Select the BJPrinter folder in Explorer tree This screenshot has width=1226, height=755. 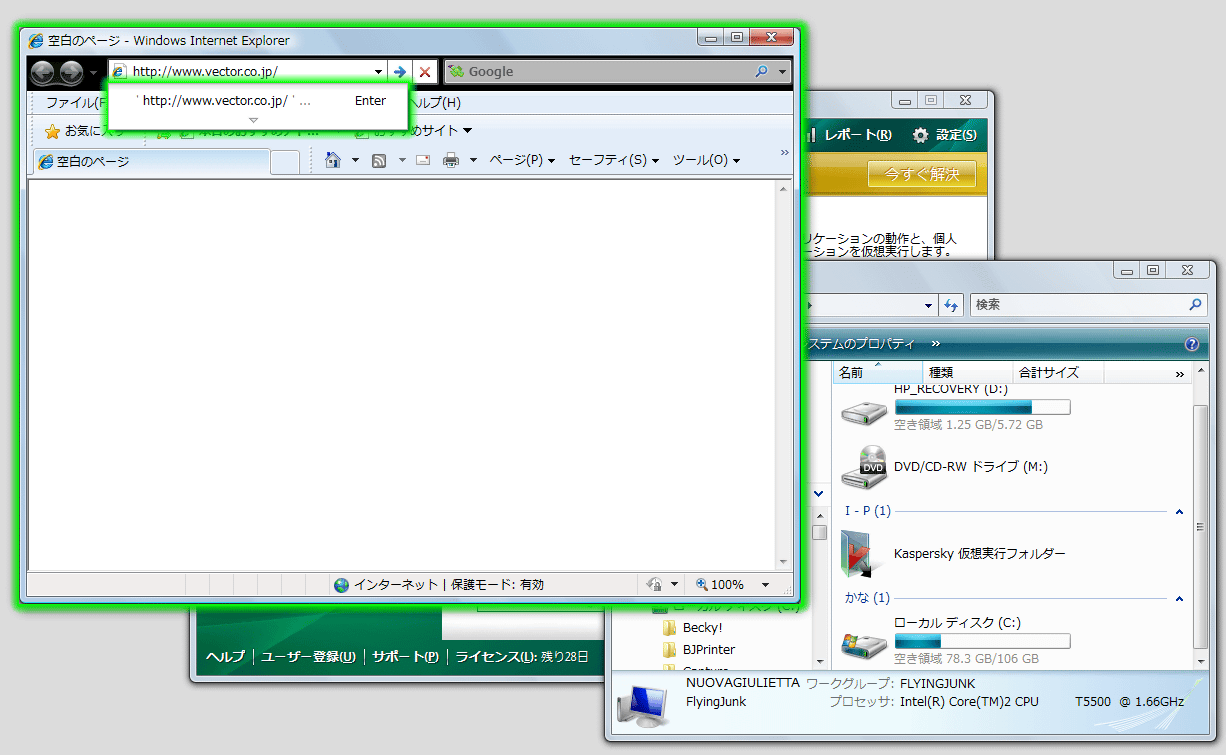(x=699, y=650)
